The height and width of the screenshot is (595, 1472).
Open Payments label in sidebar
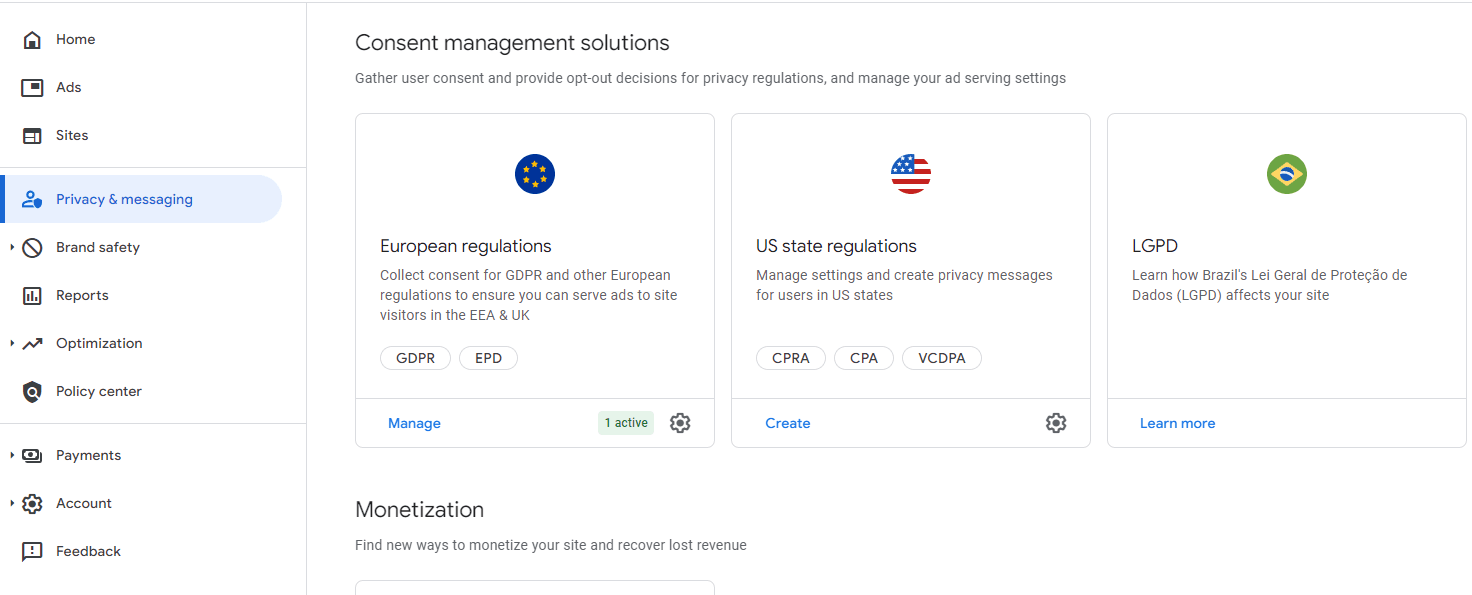tap(88, 456)
